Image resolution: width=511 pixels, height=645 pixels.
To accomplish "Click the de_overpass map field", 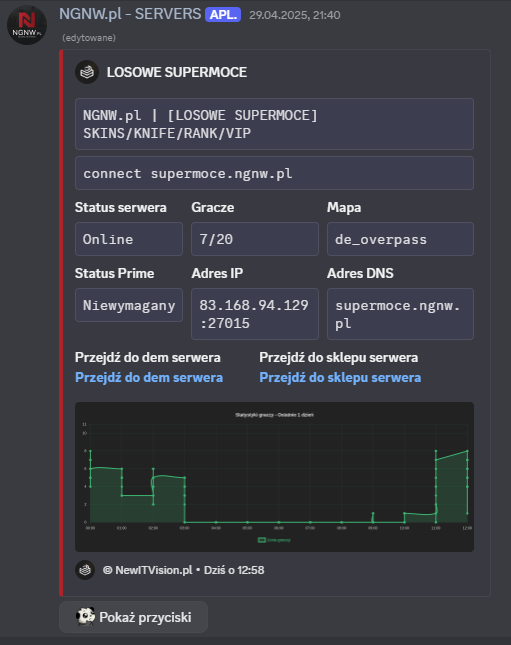I will (x=400, y=239).
